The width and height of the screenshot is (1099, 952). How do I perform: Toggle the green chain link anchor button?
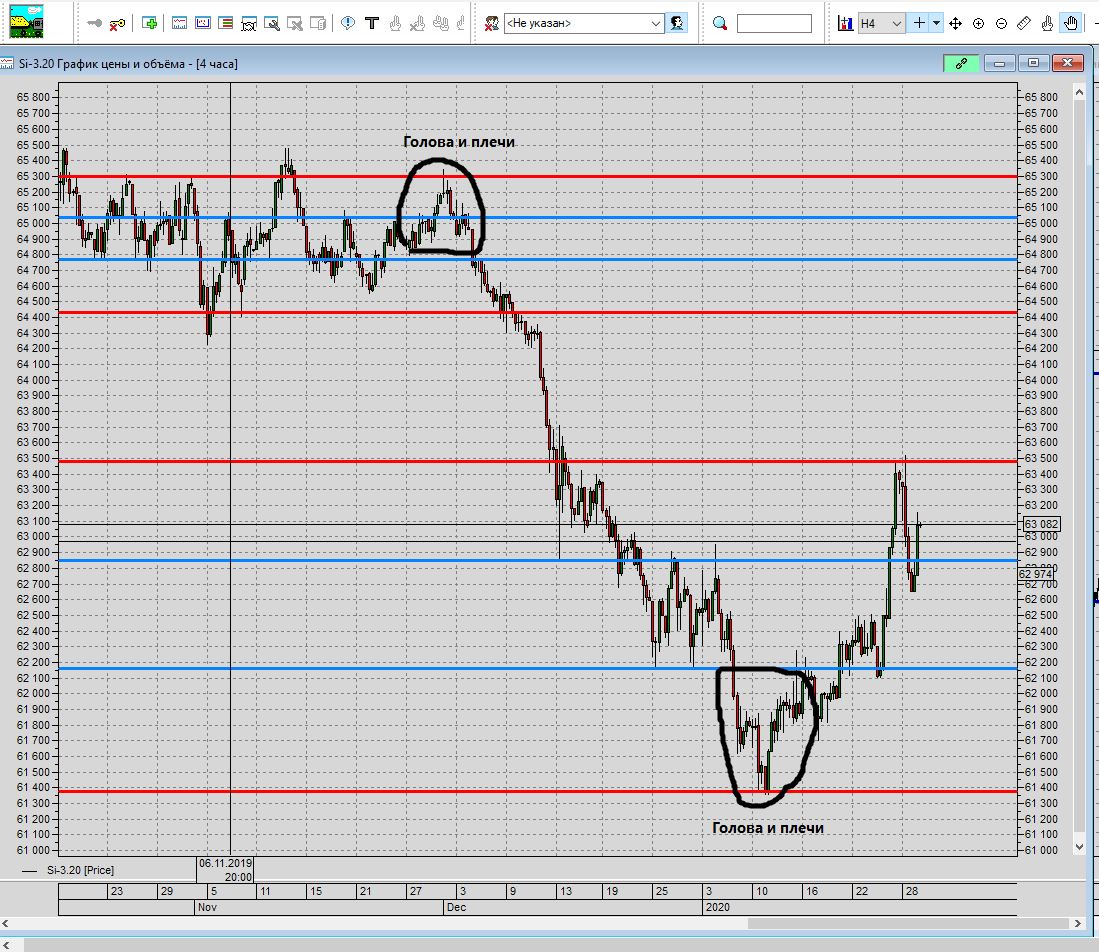click(962, 63)
